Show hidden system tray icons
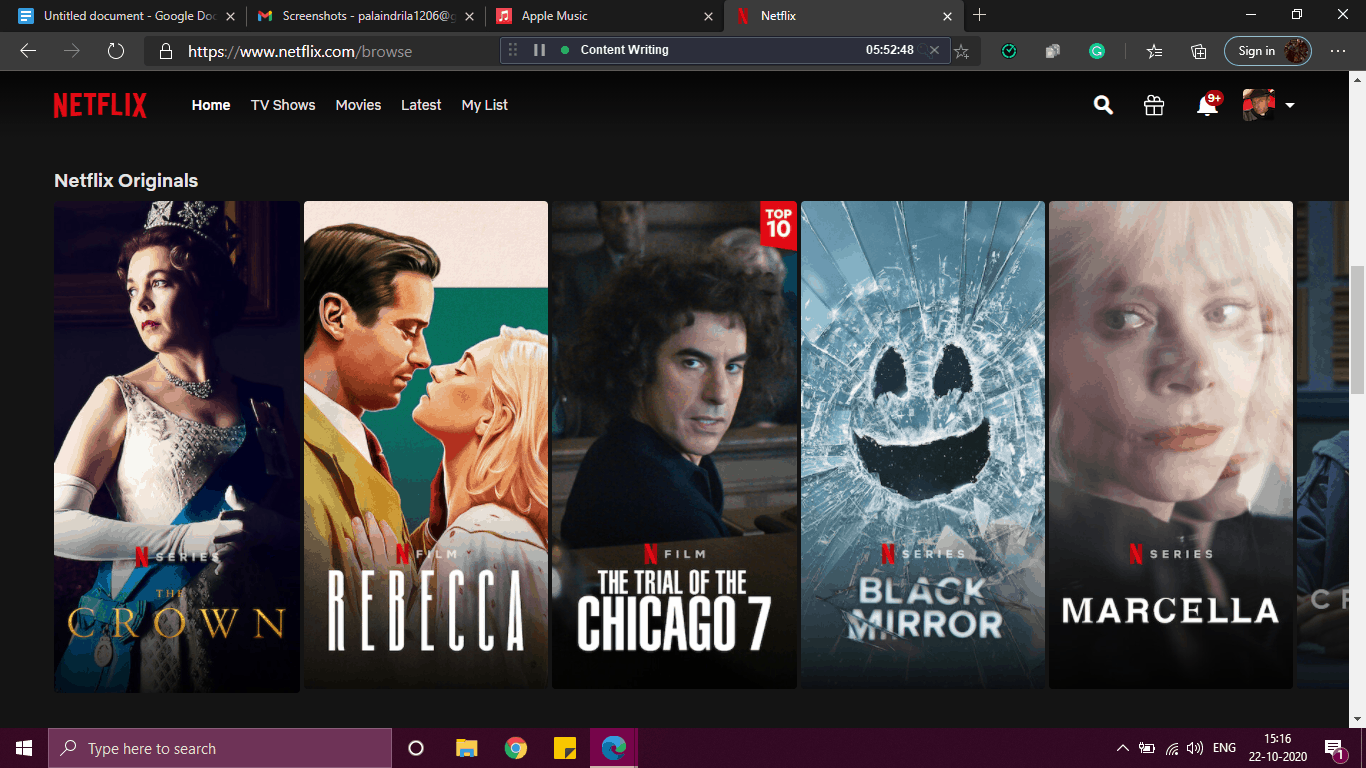 click(x=1123, y=748)
